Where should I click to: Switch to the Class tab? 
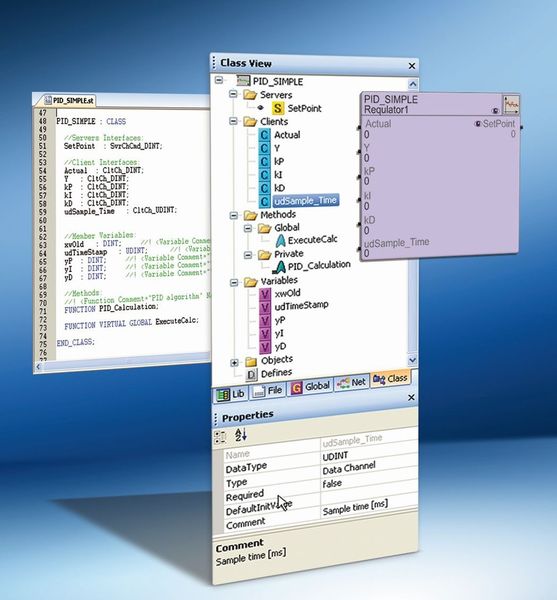point(390,379)
